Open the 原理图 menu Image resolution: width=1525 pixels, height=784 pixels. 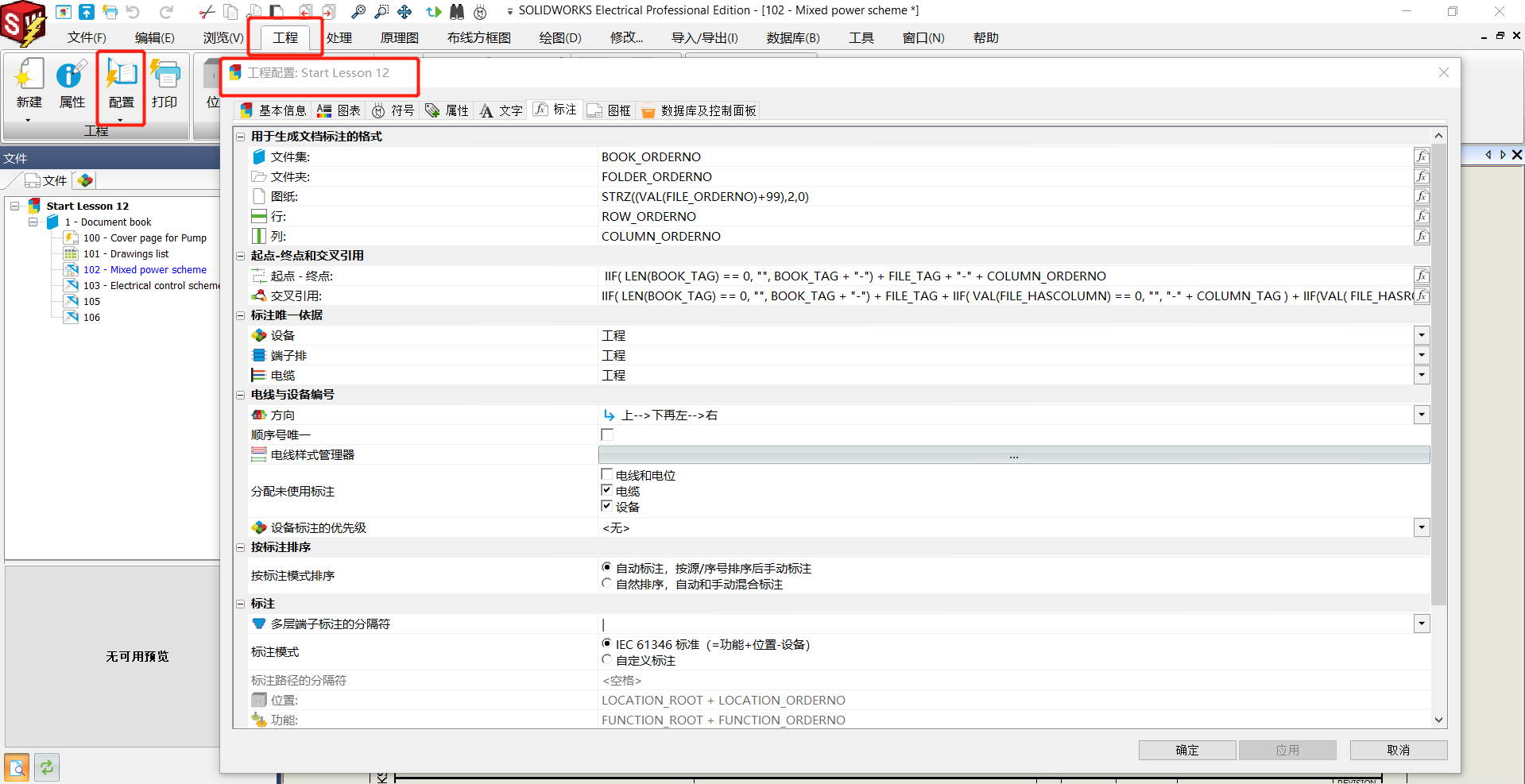coord(399,37)
